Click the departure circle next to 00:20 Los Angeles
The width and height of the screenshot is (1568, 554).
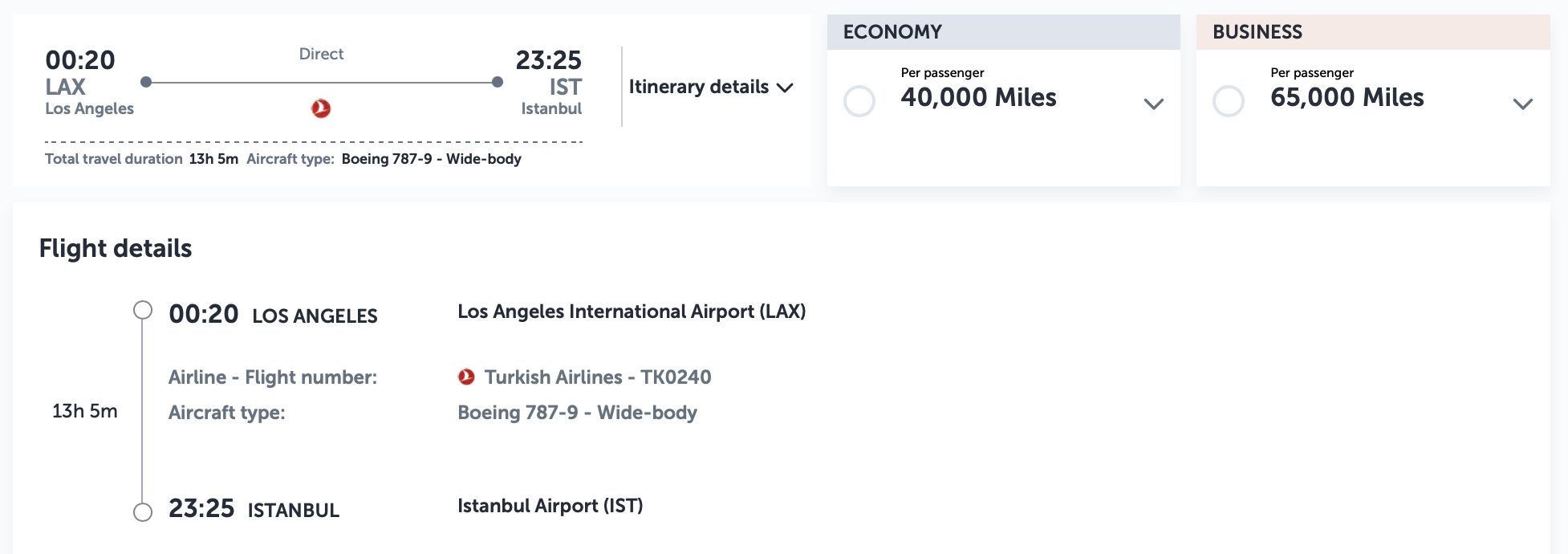click(144, 312)
